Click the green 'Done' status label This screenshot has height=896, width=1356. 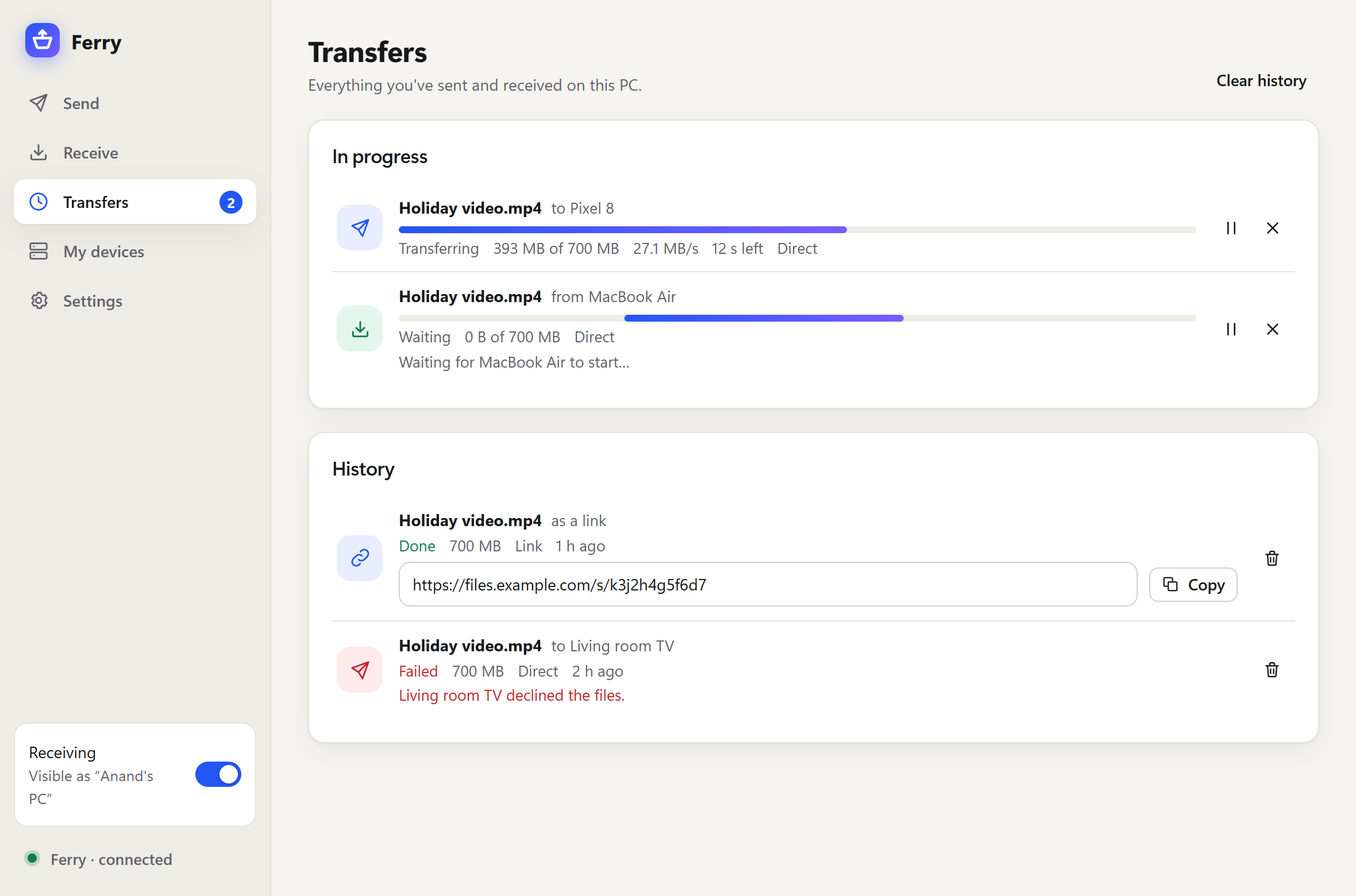tap(417, 546)
